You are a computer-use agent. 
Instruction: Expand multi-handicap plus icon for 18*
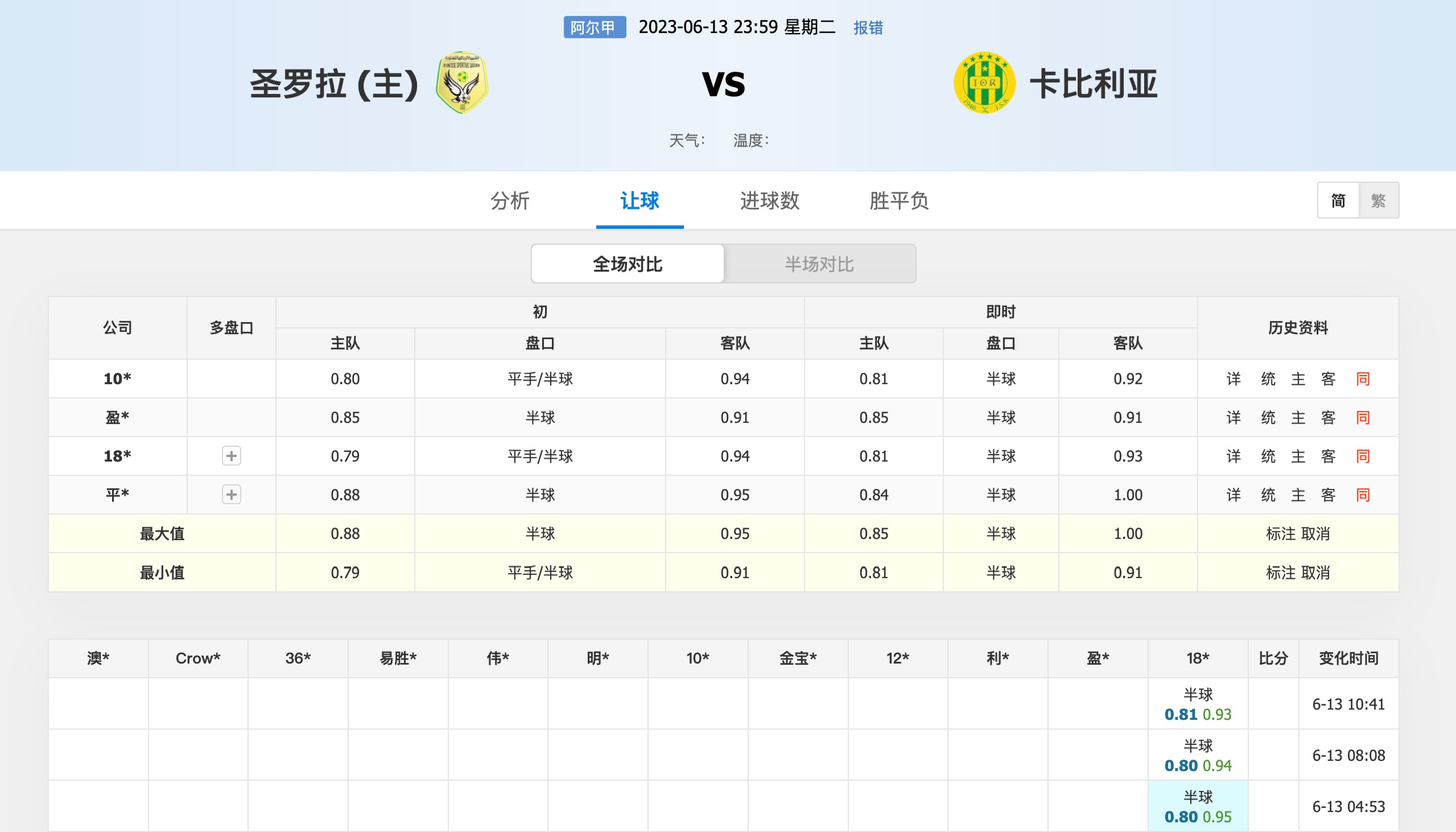[x=232, y=456]
